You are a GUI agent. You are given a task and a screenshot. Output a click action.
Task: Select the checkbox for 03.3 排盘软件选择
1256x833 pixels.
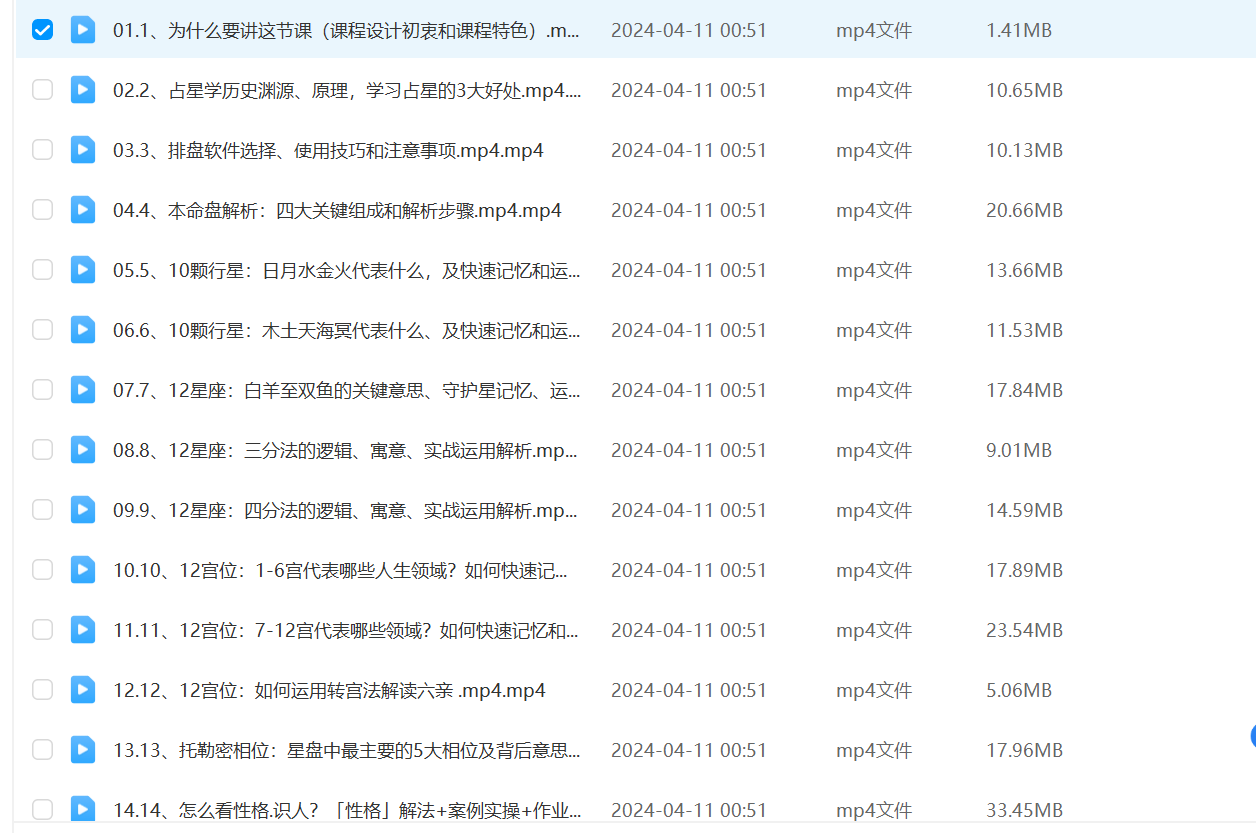coord(42,150)
